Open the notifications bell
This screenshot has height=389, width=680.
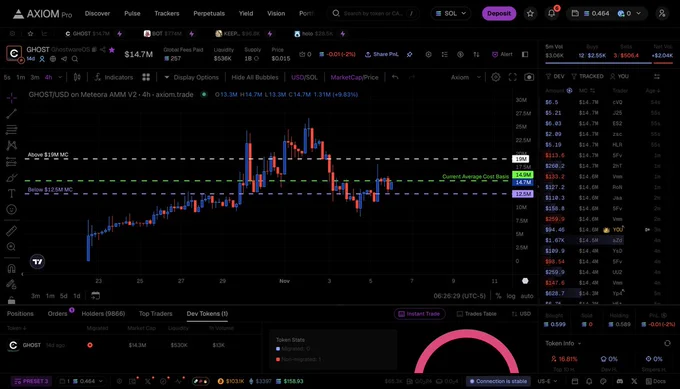552,13
